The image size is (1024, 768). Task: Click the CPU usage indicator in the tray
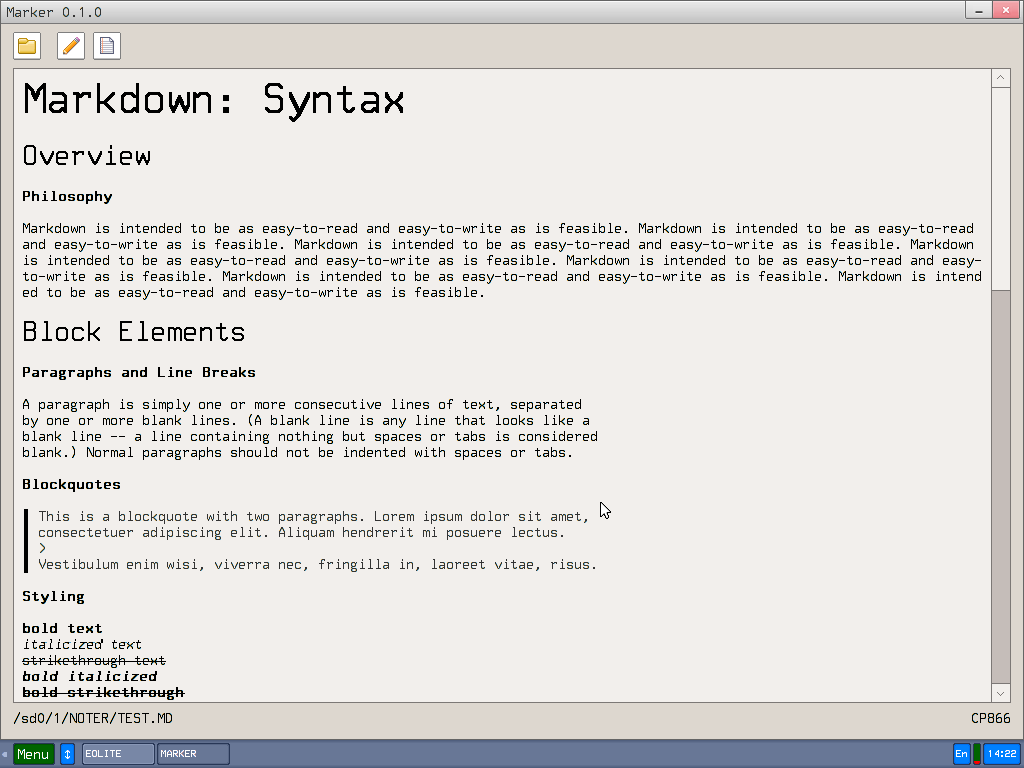pyautogui.click(x=977, y=754)
